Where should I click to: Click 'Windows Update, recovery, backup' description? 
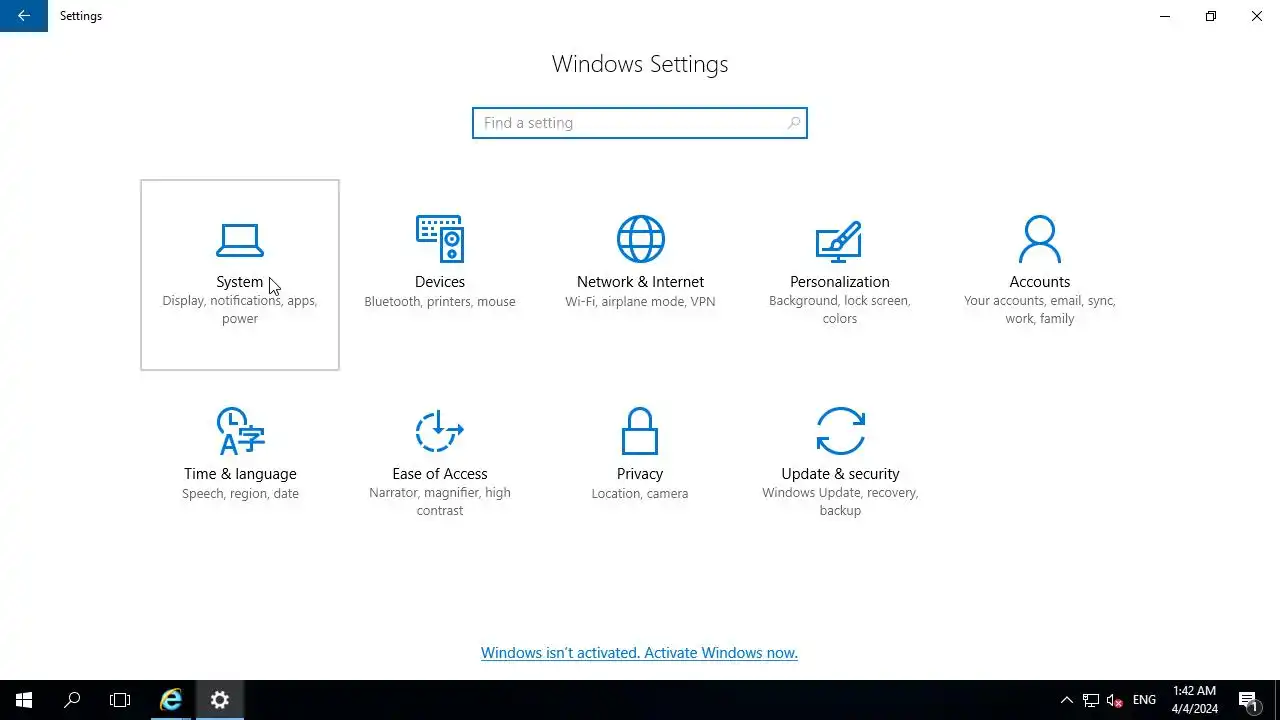coord(840,502)
